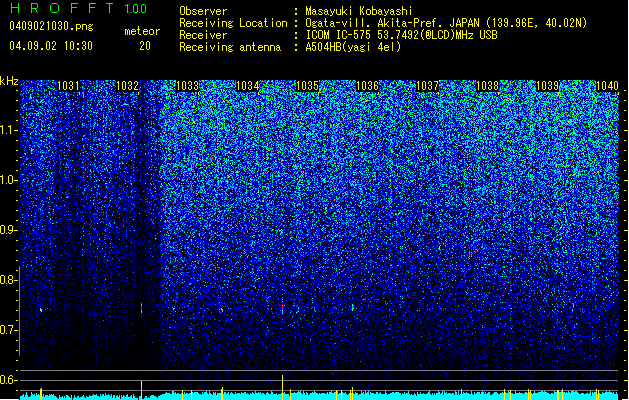The width and height of the screenshot is (629, 400).
Task: Click the Receiving antenna label
Action: point(230,47)
